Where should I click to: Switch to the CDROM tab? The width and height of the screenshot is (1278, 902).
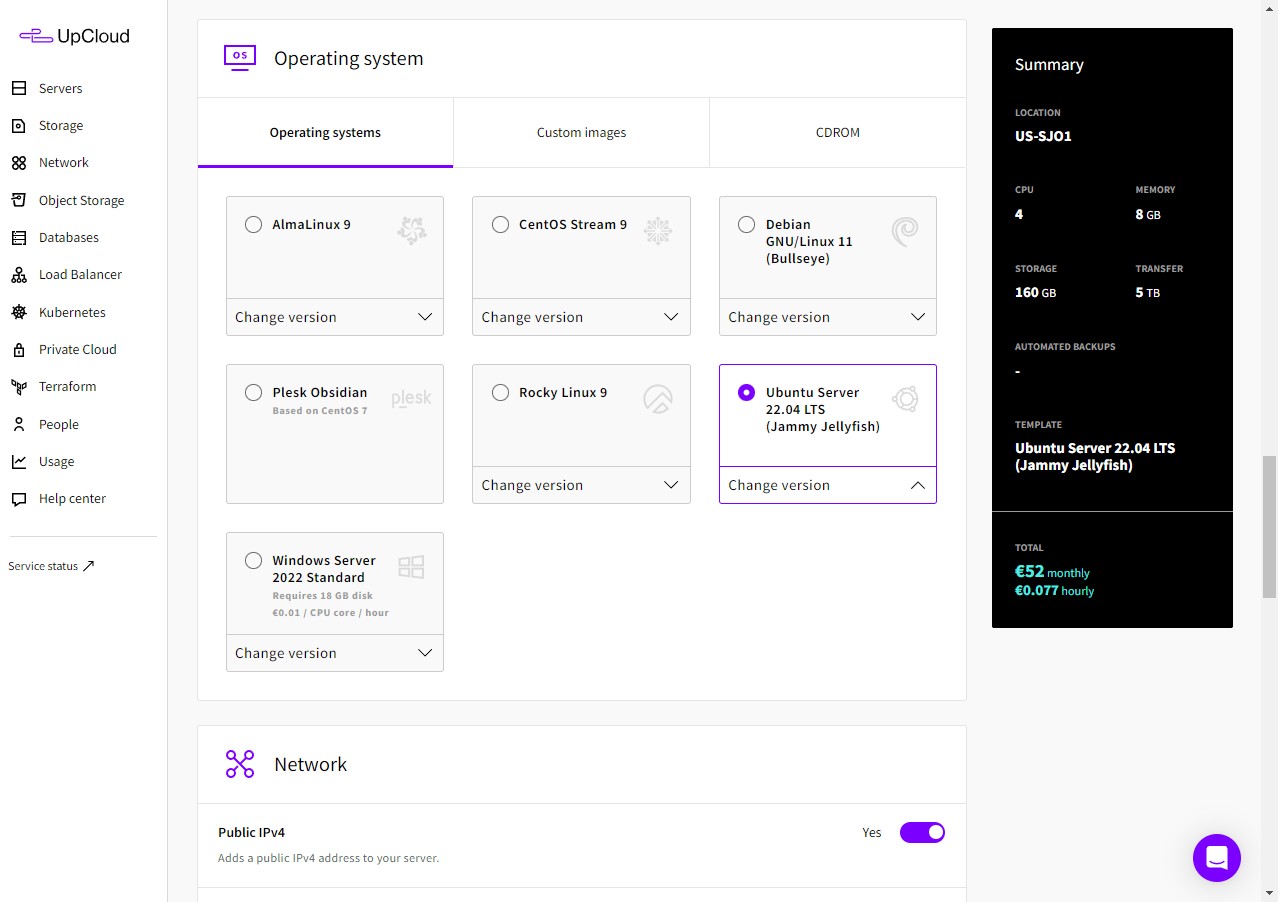coord(837,132)
